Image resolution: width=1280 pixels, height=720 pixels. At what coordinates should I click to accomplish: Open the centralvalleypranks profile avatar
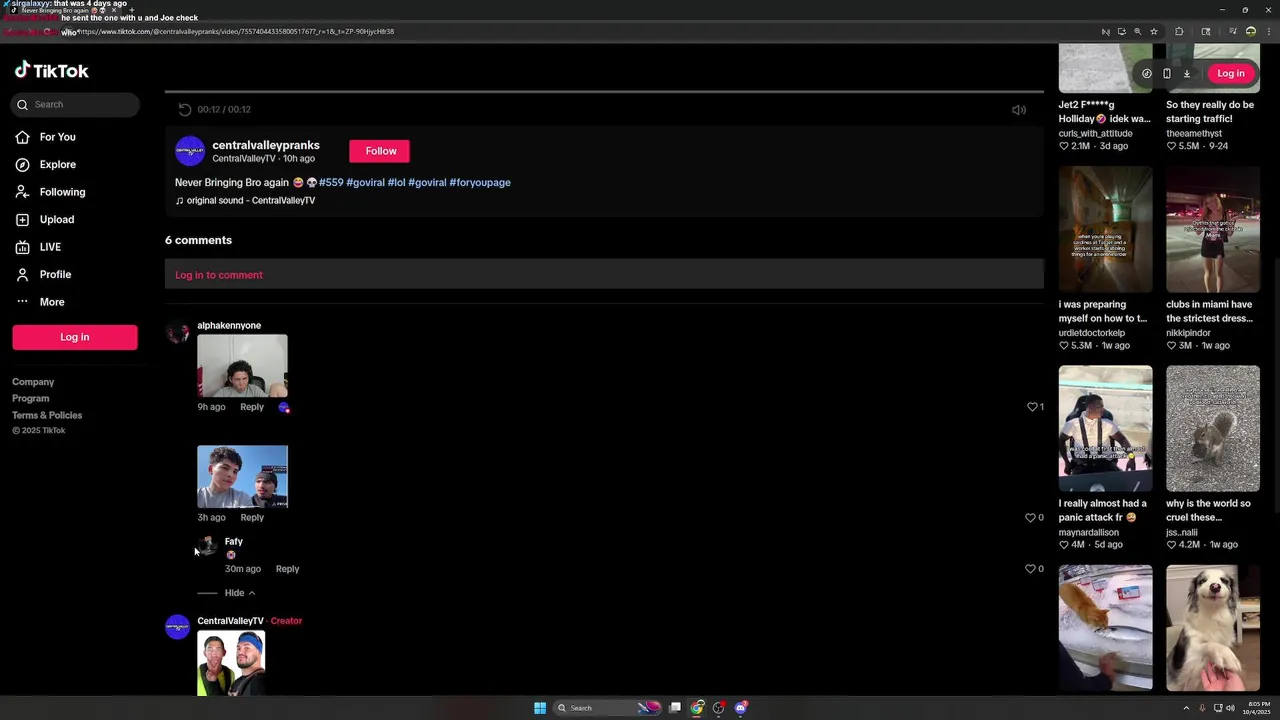click(x=190, y=151)
